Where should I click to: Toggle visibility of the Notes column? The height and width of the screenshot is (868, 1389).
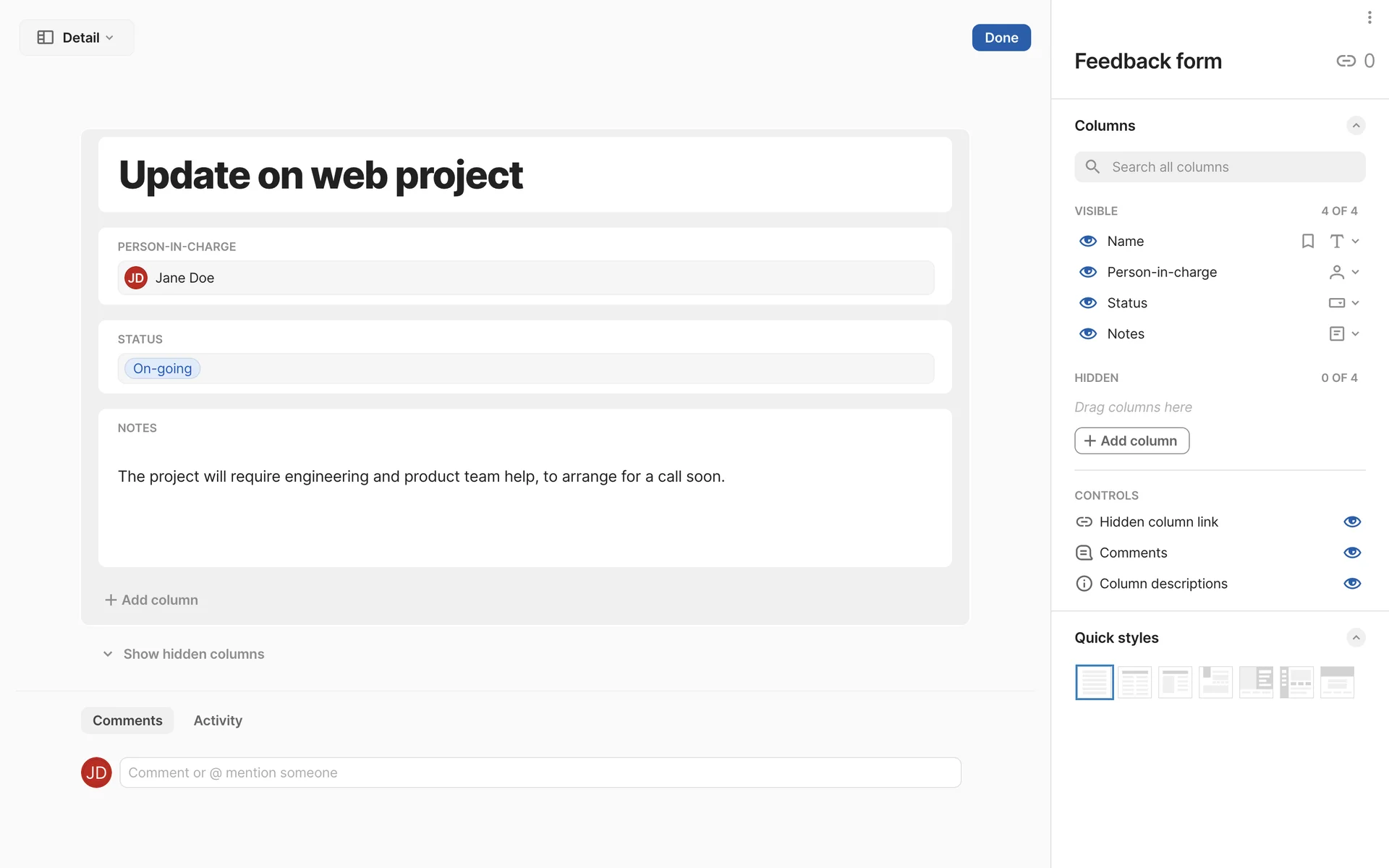coord(1087,333)
